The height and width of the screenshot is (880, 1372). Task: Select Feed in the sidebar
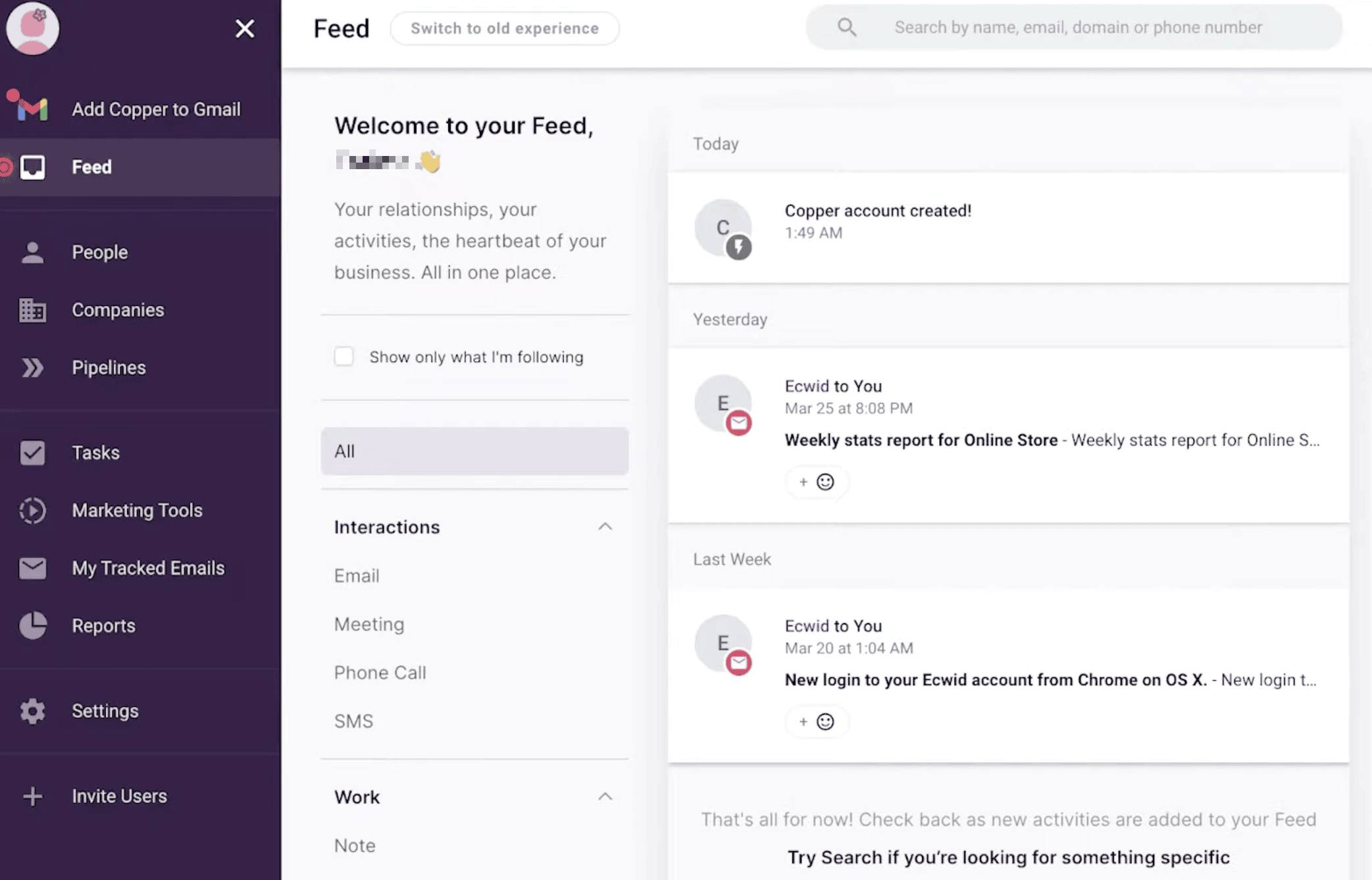click(x=91, y=167)
